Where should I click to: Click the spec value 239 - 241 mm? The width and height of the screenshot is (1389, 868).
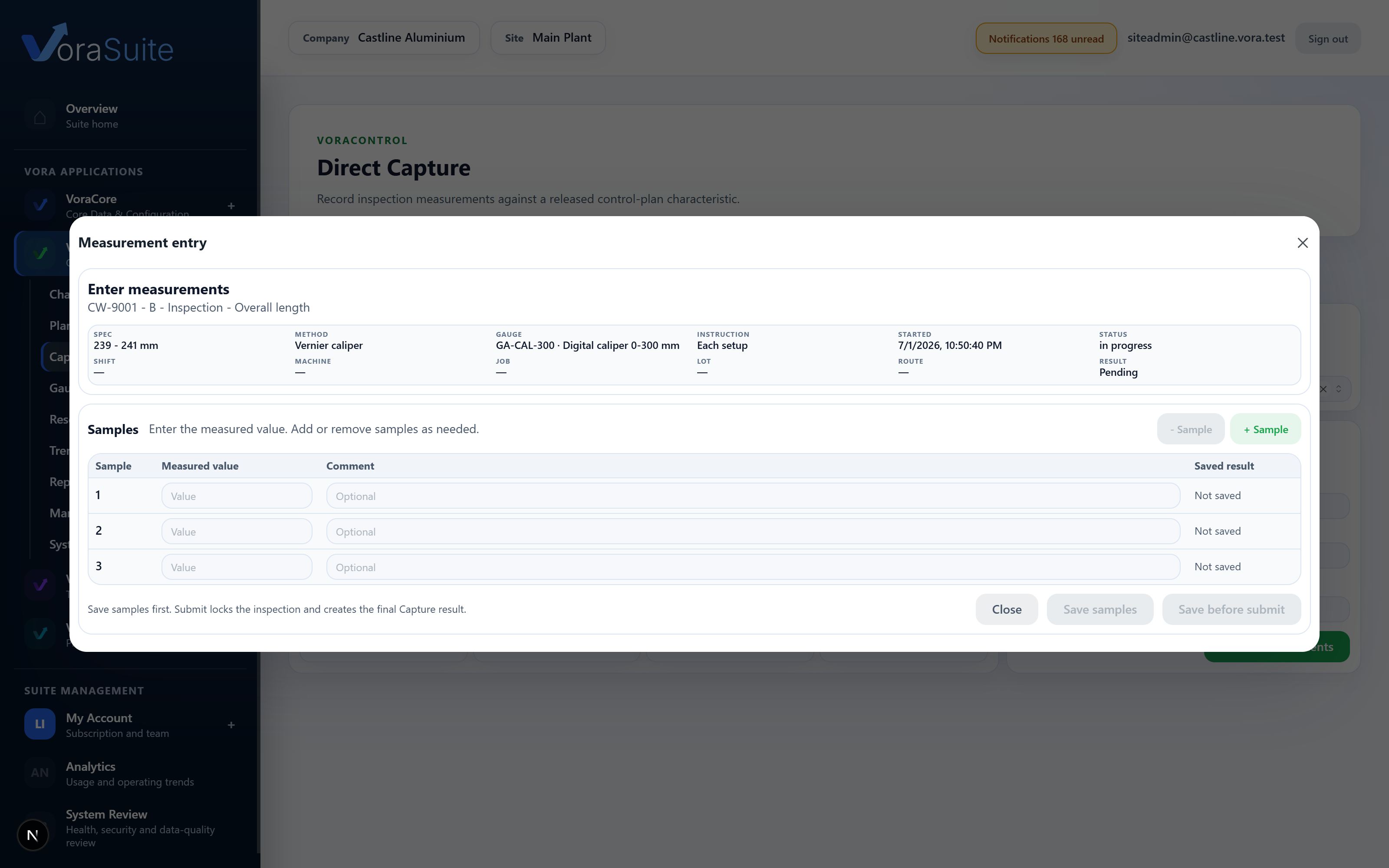(x=126, y=345)
